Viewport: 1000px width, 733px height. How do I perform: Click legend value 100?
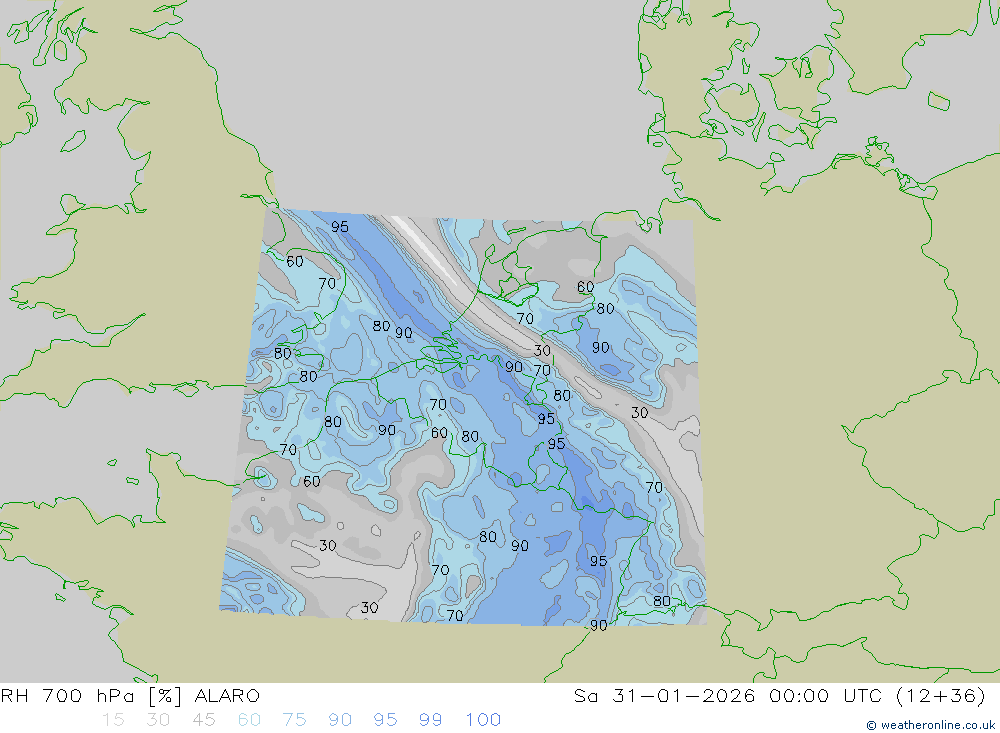(x=483, y=720)
